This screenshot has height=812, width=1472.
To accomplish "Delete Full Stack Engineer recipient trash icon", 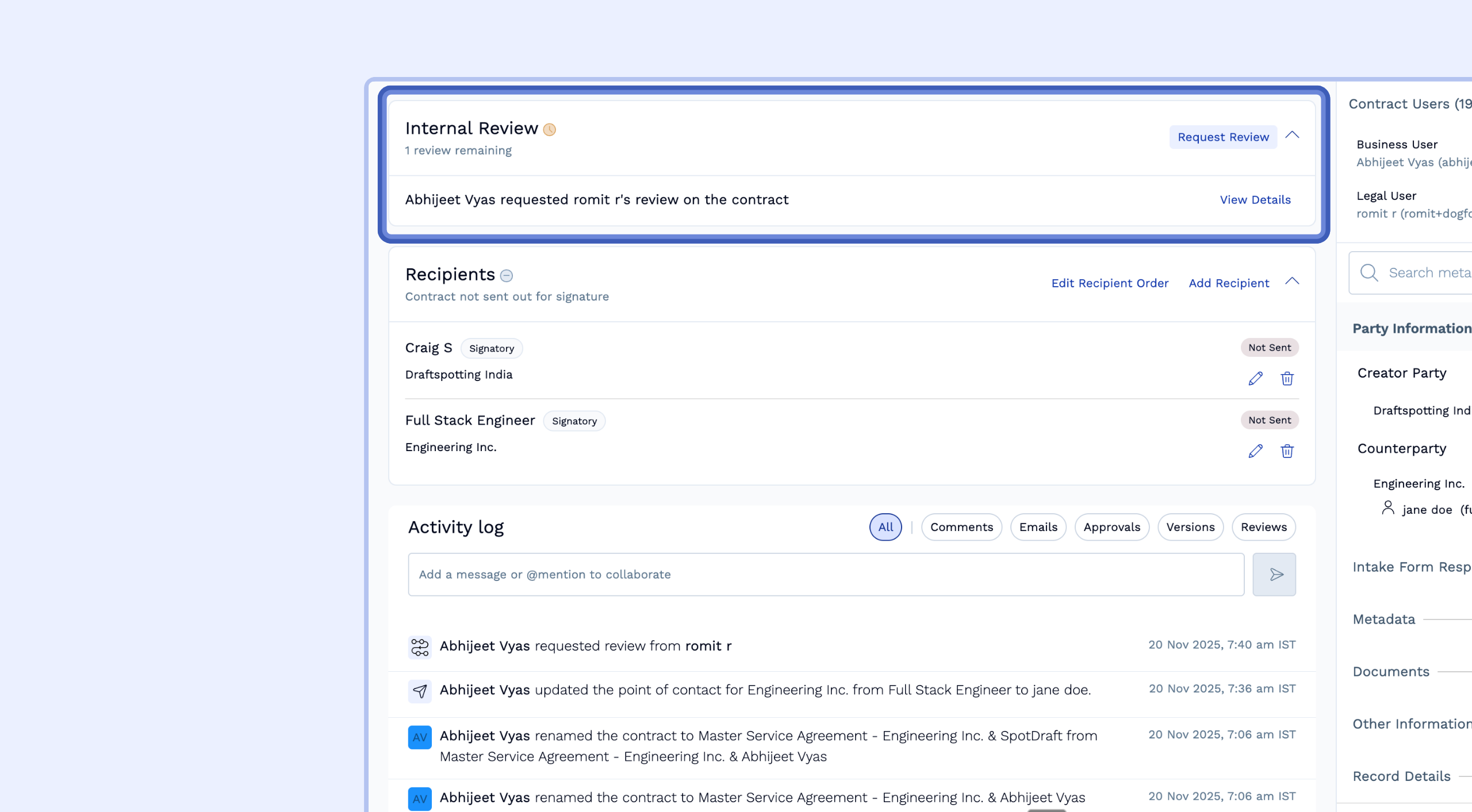I will pos(1287,451).
